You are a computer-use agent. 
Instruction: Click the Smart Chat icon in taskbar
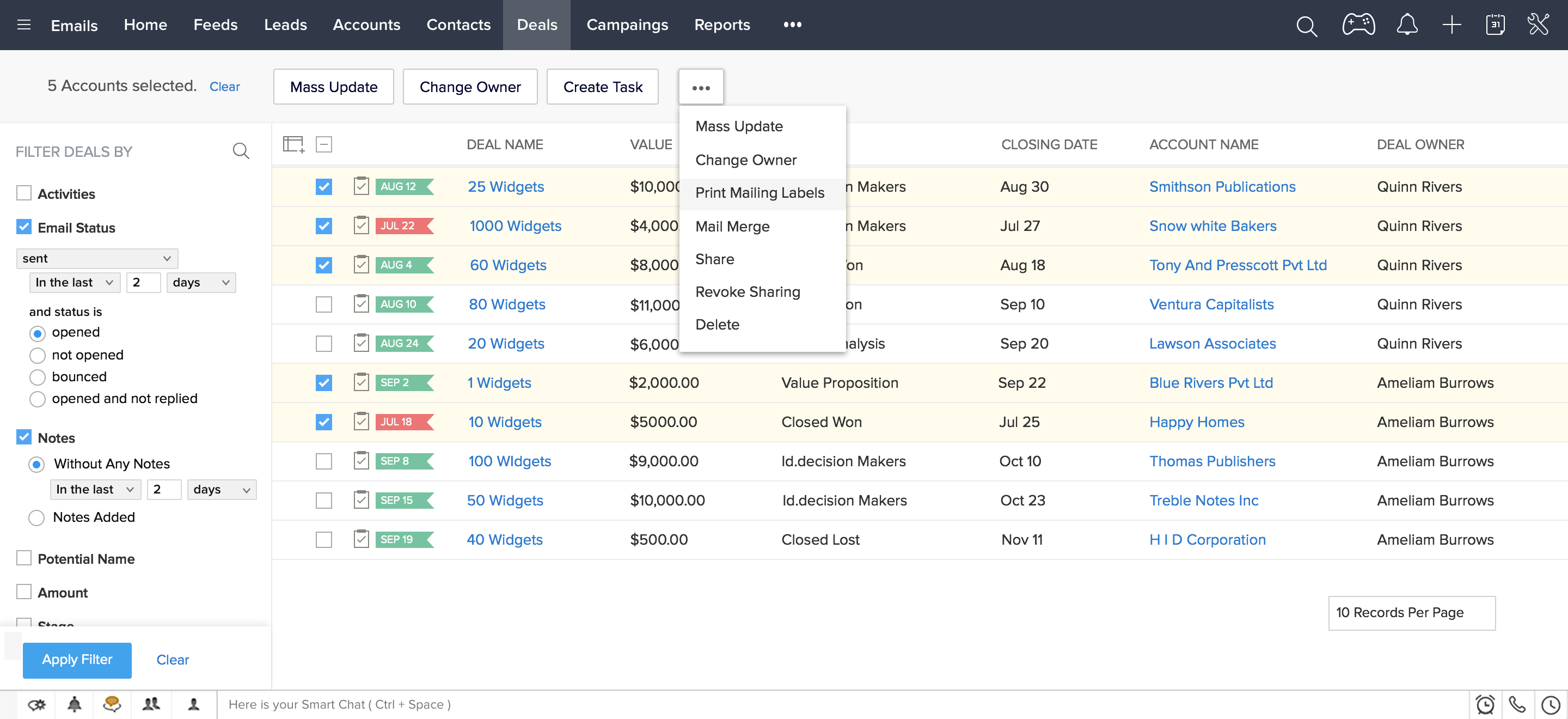click(112, 703)
